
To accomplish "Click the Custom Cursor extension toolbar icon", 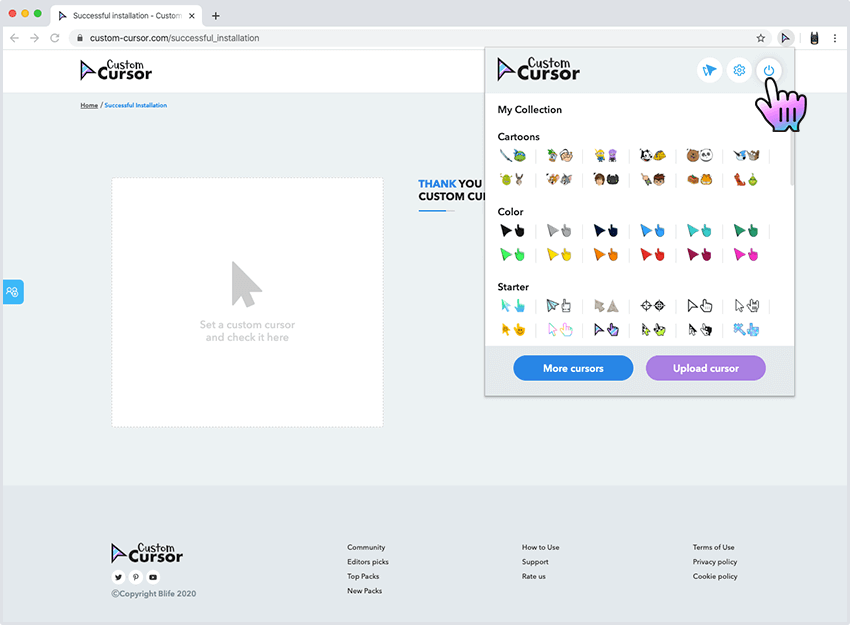I will [785, 38].
